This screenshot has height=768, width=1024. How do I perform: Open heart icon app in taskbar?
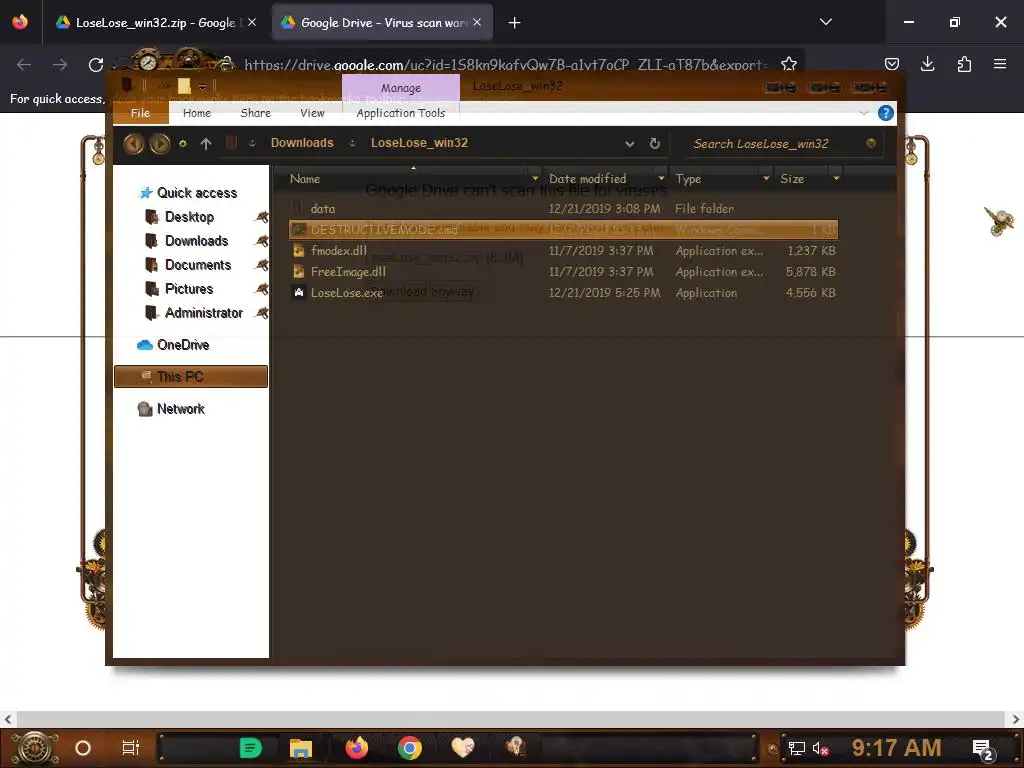(462, 747)
